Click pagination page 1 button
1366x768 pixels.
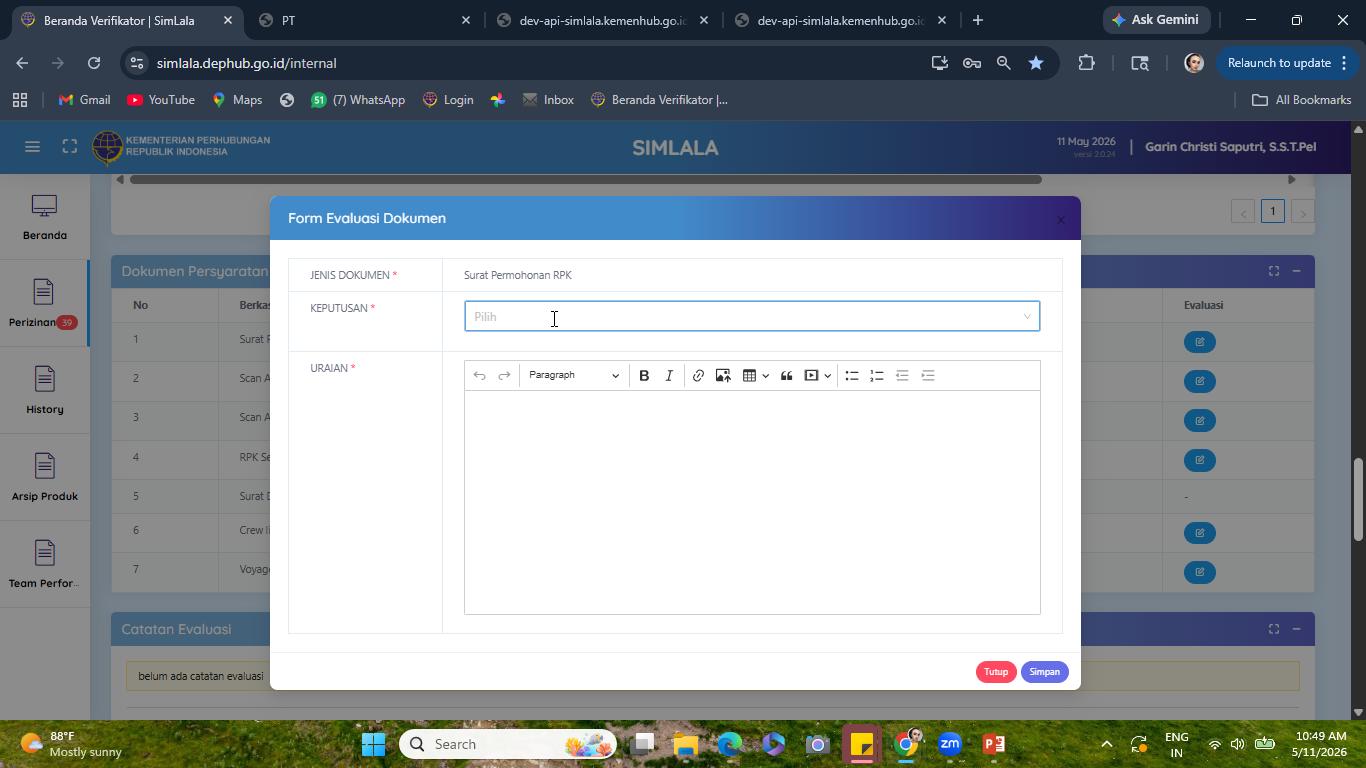(x=1272, y=211)
